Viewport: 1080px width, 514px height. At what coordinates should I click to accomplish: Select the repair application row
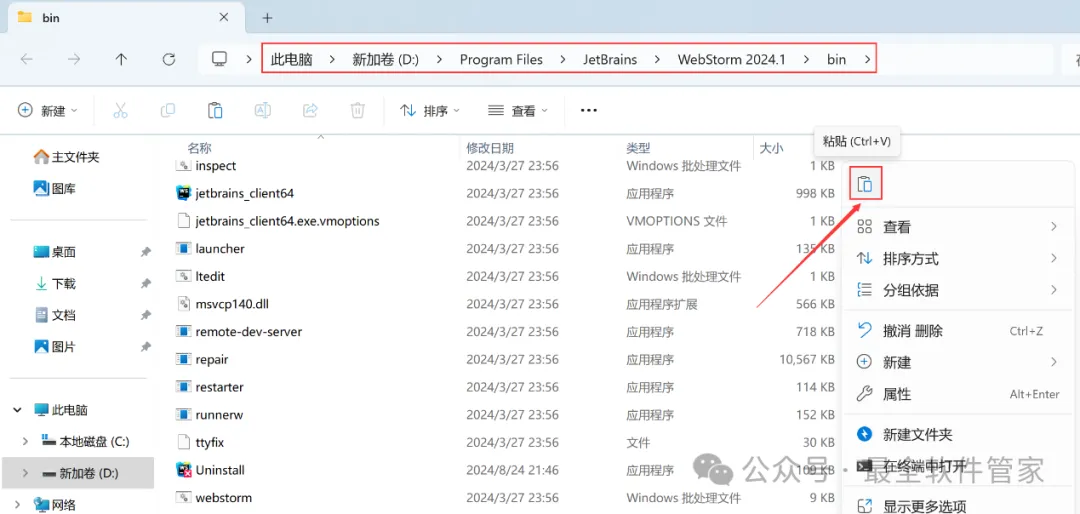506,359
